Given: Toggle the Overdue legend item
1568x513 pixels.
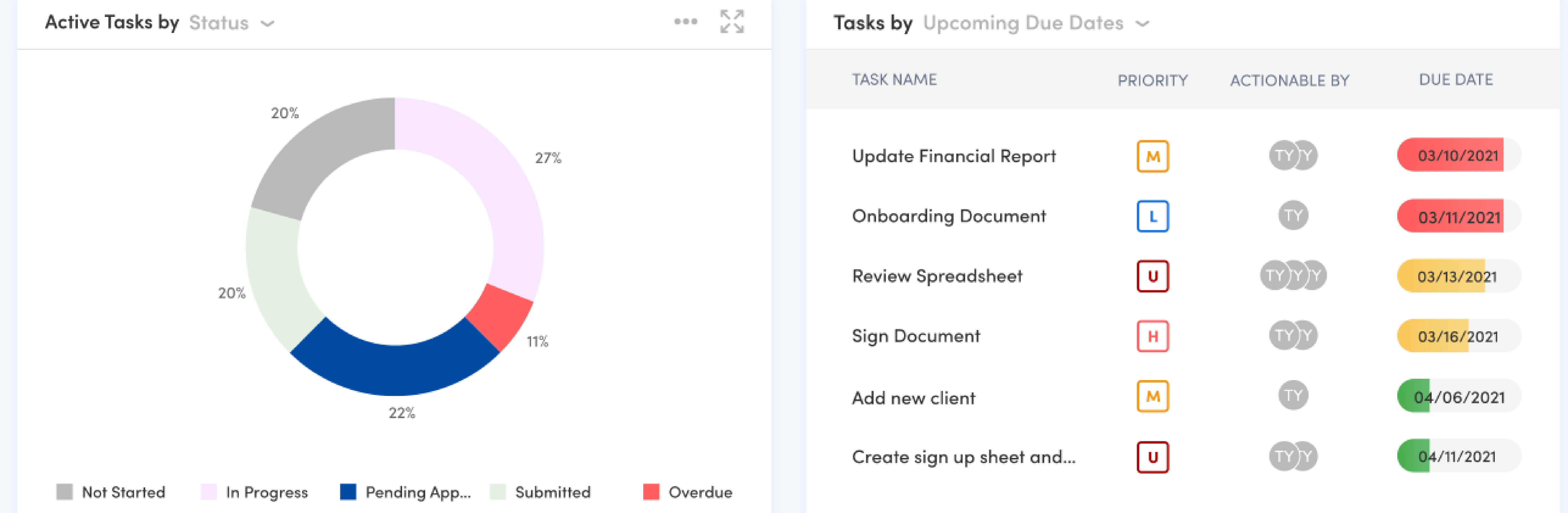Looking at the screenshot, I should (x=688, y=492).
